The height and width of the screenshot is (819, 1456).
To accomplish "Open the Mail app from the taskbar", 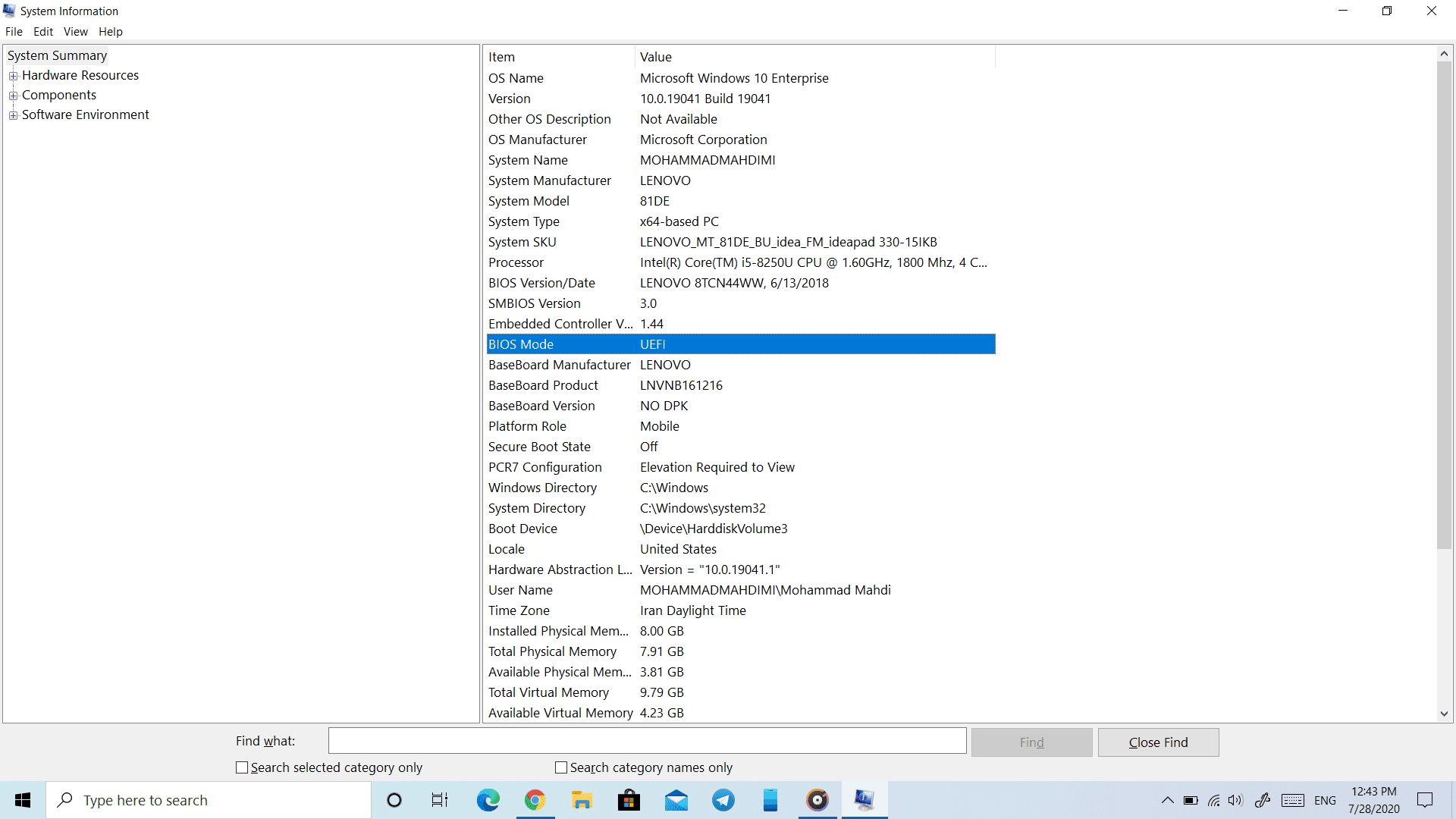I will point(676,800).
